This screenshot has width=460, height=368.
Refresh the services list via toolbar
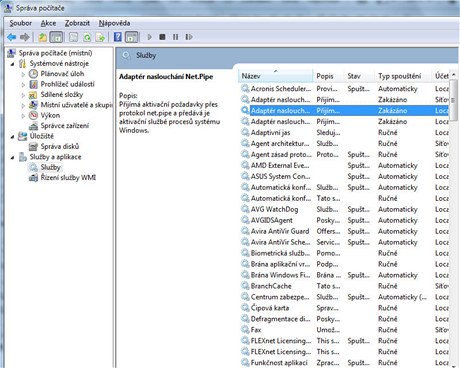click(87, 37)
